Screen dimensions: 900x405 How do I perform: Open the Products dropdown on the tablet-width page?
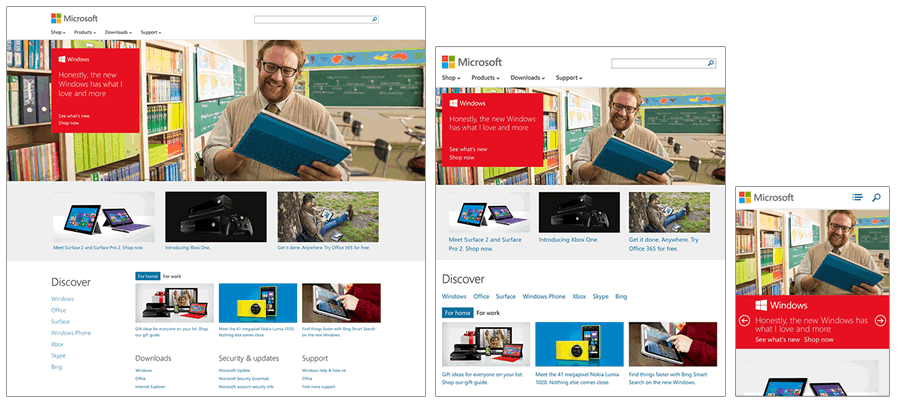pos(486,77)
